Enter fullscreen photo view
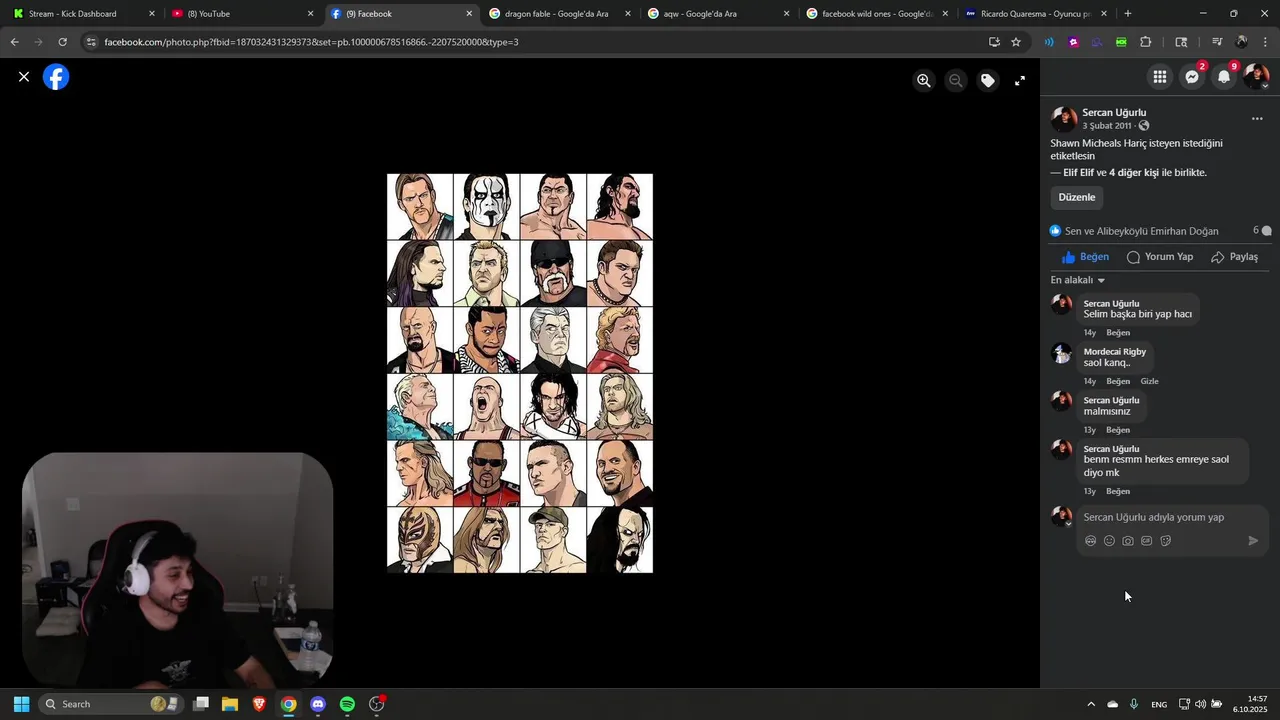 pos(1020,81)
